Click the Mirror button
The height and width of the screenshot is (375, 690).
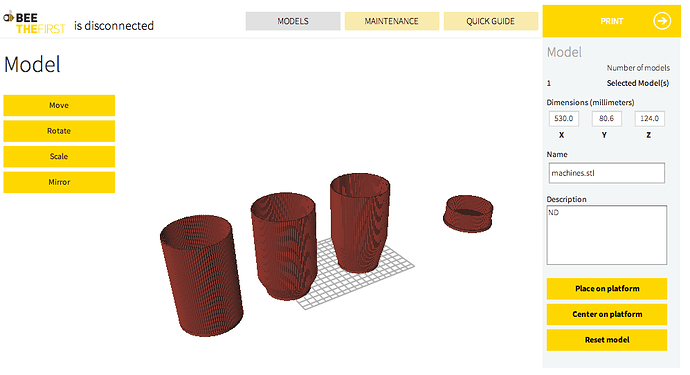click(59, 182)
